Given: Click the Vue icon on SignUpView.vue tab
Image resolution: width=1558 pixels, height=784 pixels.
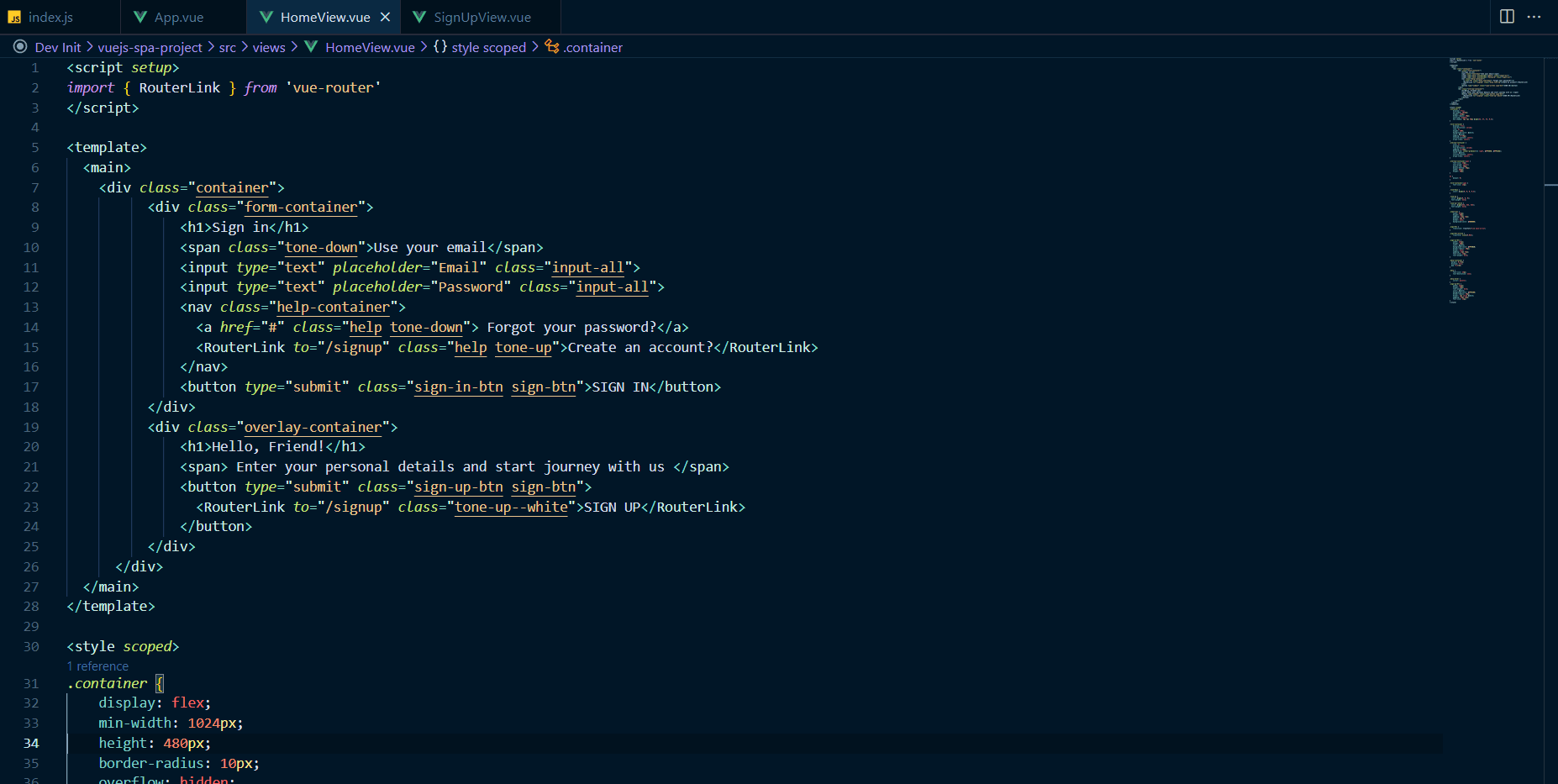Looking at the screenshot, I should [x=418, y=16].
